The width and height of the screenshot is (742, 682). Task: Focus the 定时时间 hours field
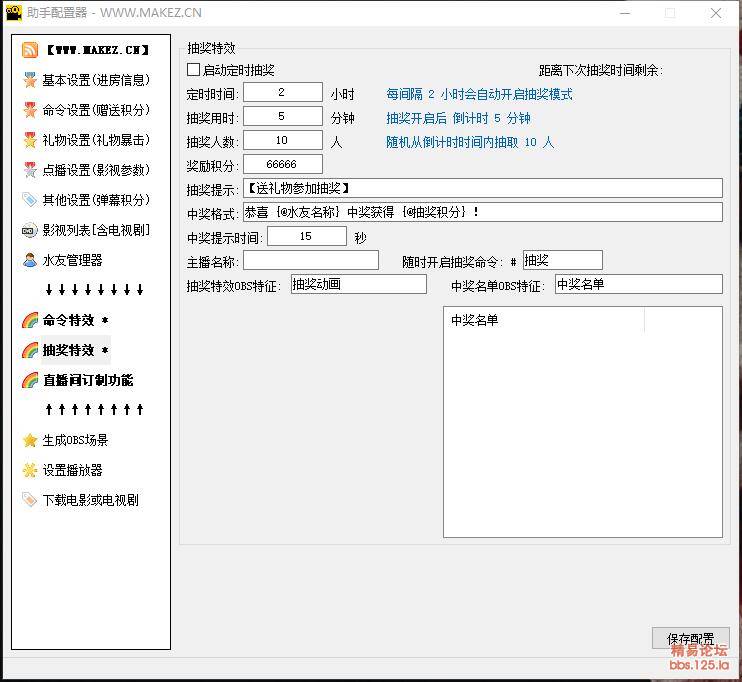[x=283, y=92]
